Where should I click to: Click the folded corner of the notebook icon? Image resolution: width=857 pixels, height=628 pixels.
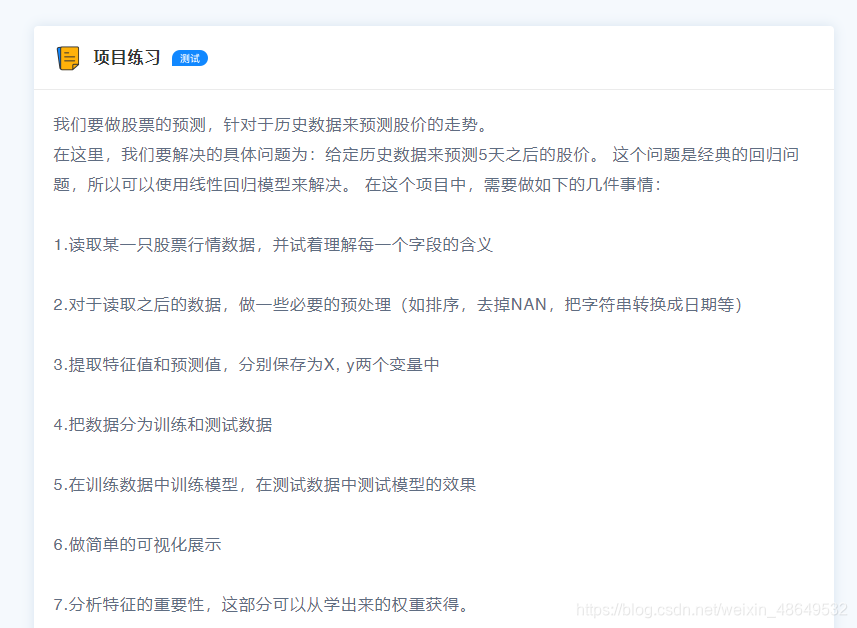[73, 66]
